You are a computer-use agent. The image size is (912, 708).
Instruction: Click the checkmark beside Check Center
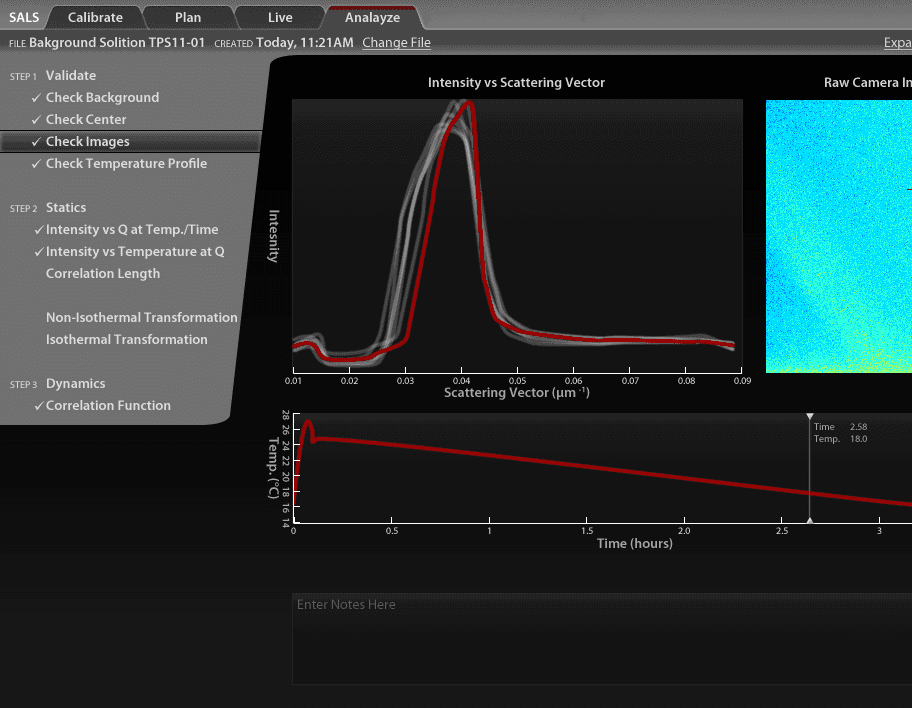pyautogui.click(x=36, y=120)
